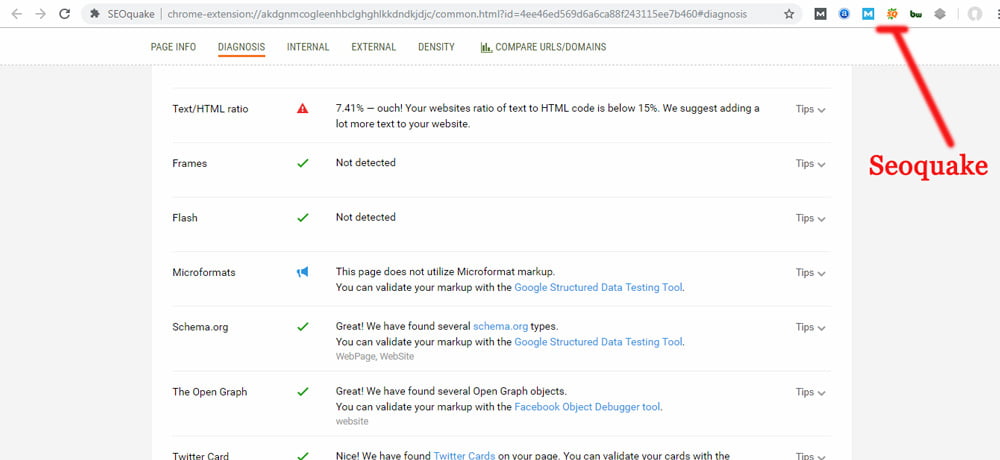This screenshot has width=1000, height=460.
Task: Click the 'The Open Graph' row label
Action: (210, 392)
